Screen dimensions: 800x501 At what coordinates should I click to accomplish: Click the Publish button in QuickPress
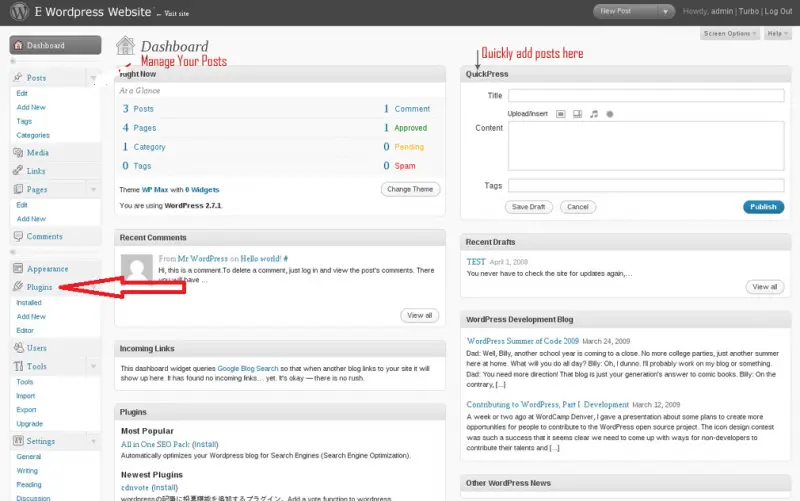[x=763, y=207]
